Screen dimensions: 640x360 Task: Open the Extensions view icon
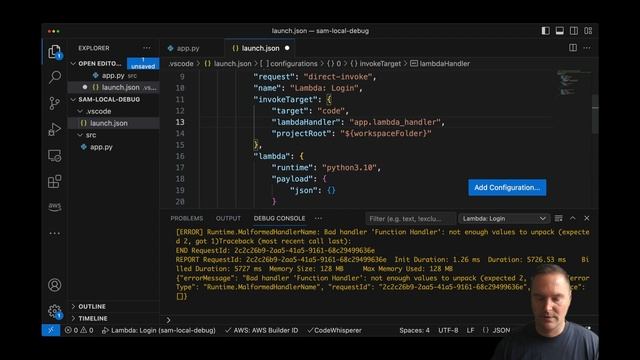point(54,181)
